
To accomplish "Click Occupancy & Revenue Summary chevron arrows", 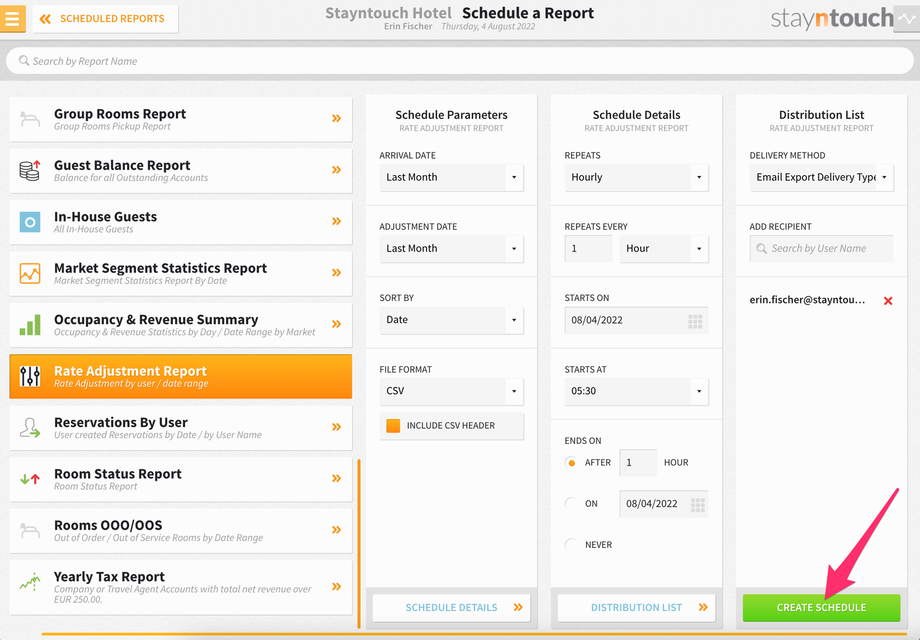I will coord(336,324).
